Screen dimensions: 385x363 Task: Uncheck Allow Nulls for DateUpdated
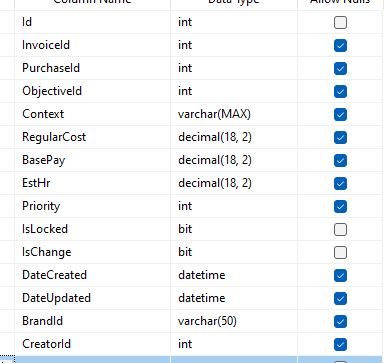tap(340, 298)
